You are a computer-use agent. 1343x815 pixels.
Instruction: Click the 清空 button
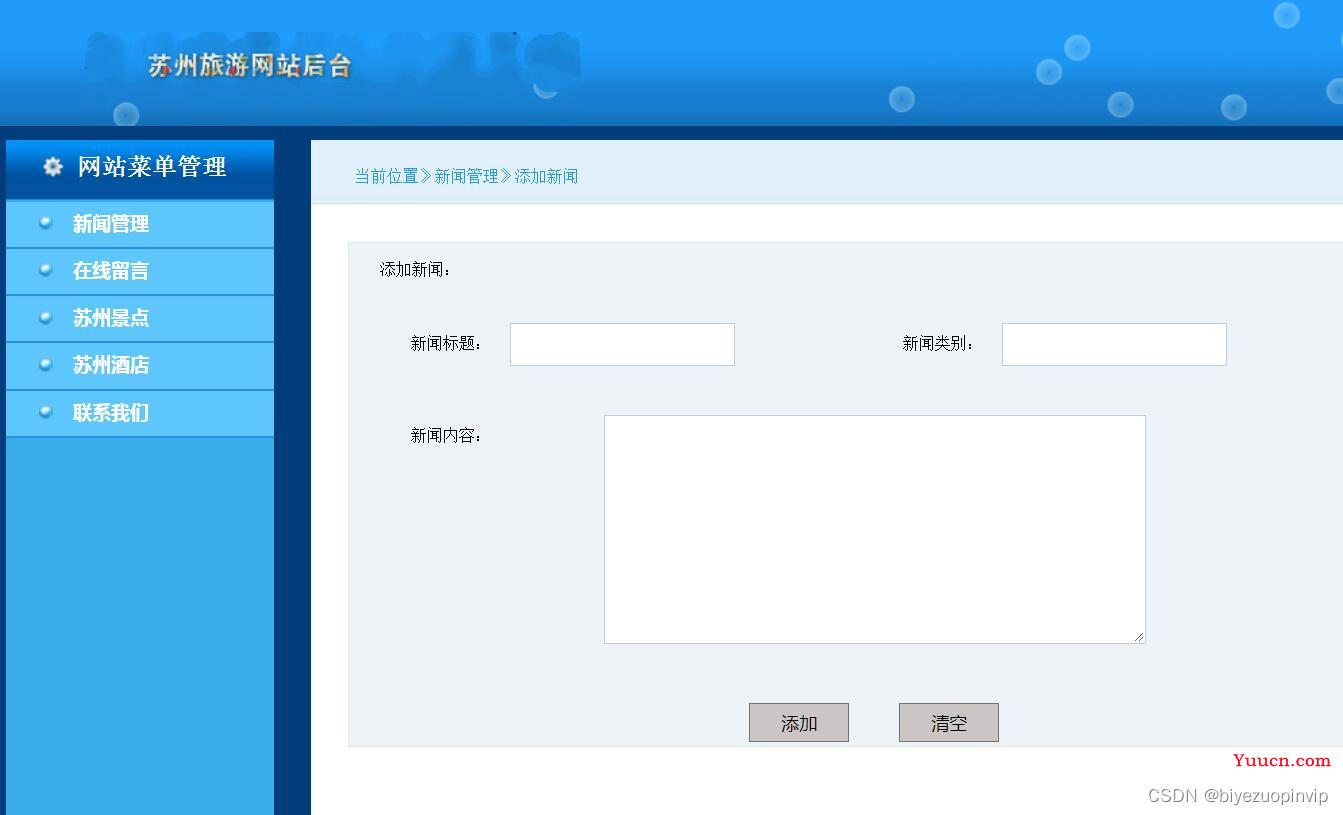(x=949, y=723)
